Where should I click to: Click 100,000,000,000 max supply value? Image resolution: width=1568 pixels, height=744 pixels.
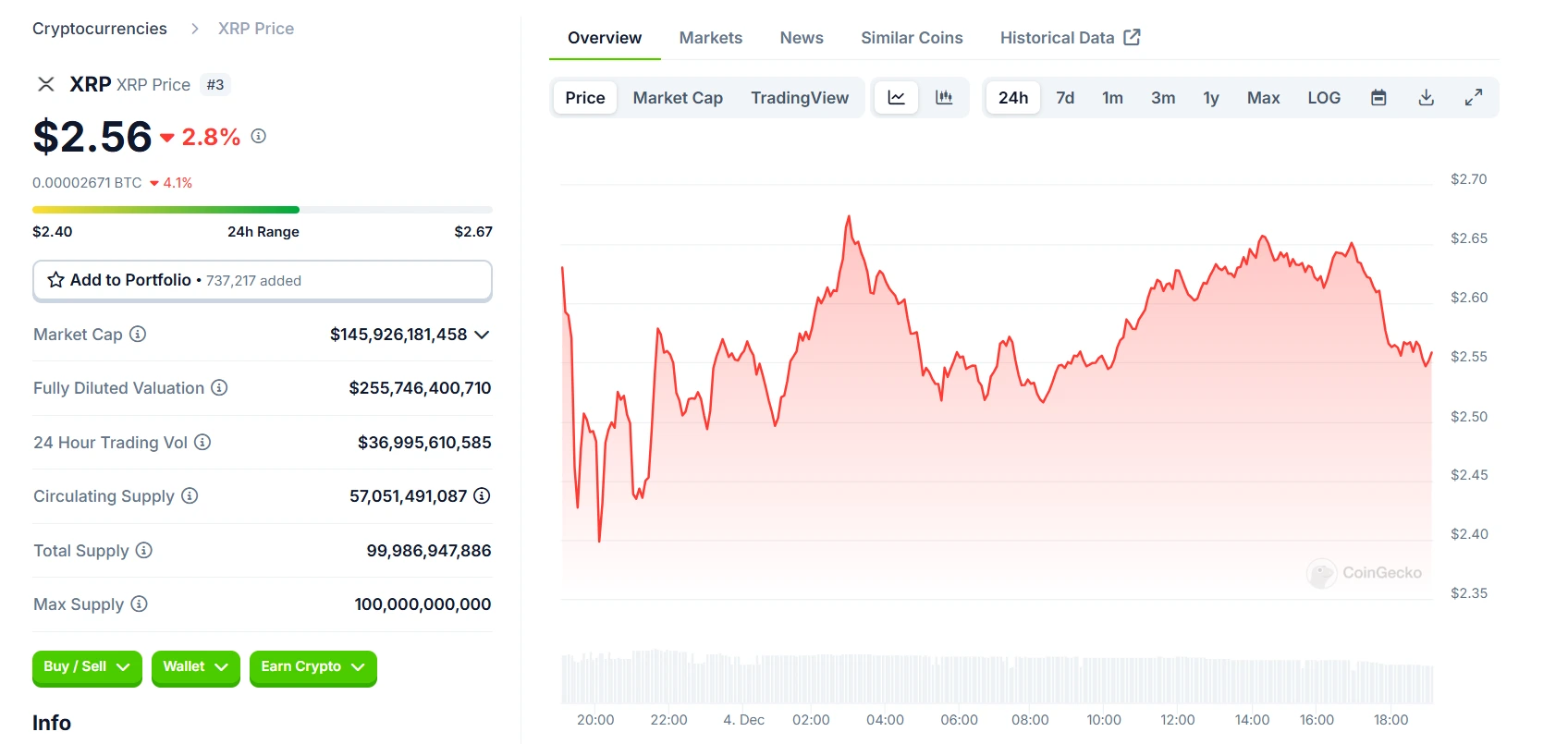[x=423, y=604]
